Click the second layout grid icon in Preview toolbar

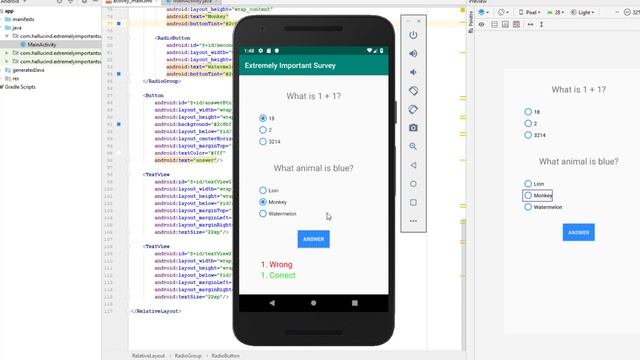(x=505, y=24)
